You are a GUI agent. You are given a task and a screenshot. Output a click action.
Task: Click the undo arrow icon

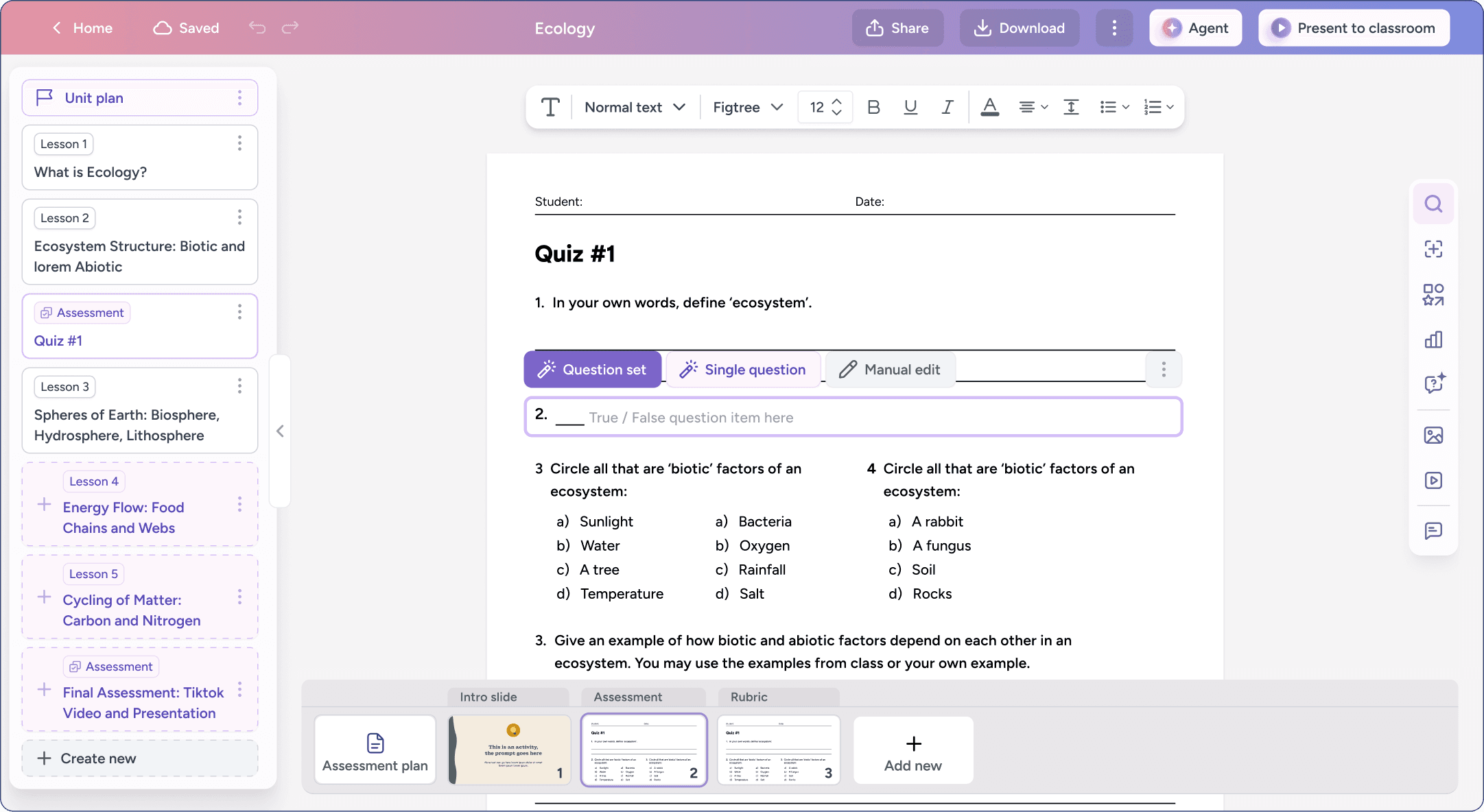point(257,27)
